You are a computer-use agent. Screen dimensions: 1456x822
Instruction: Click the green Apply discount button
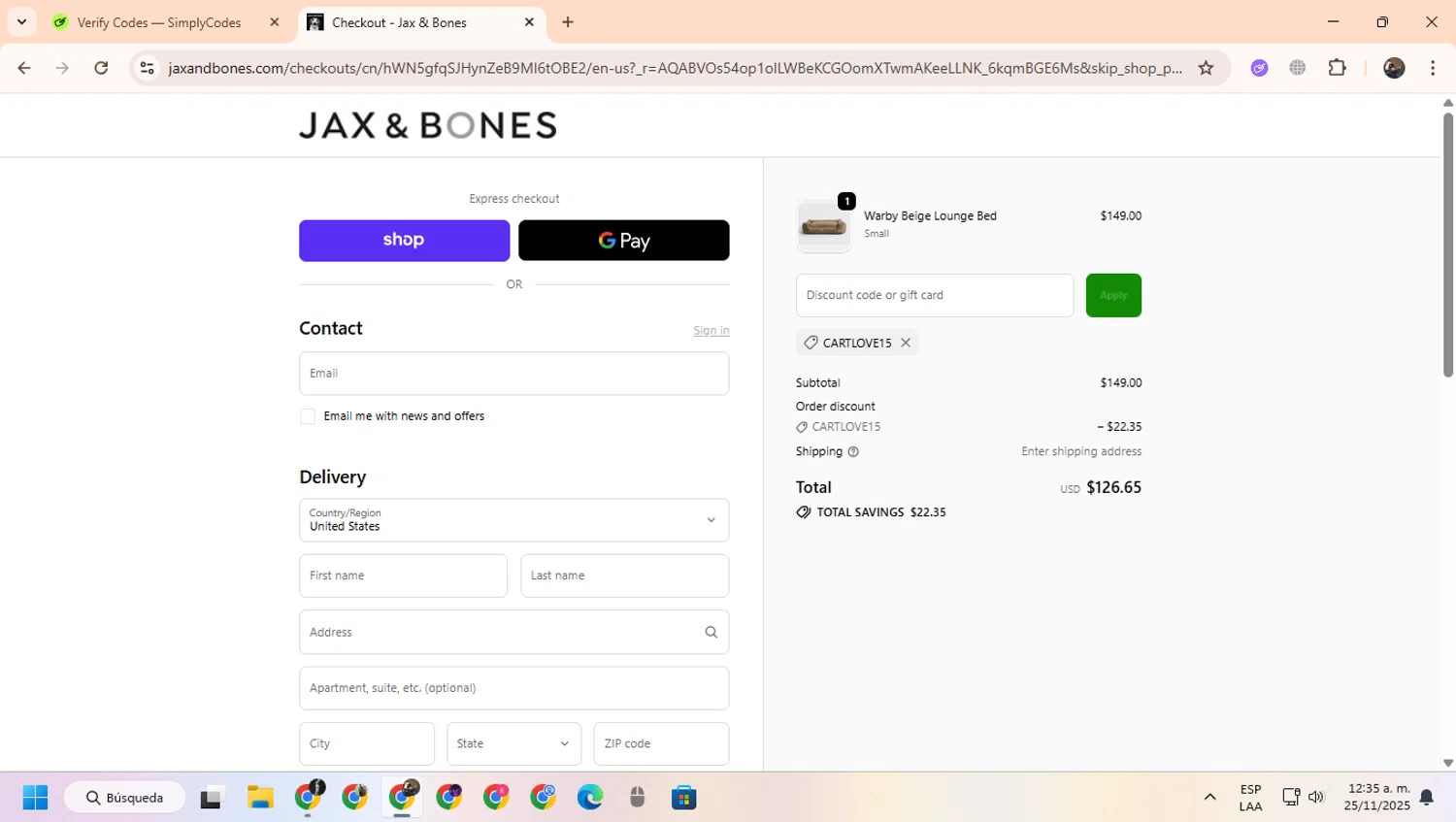(x=1113, y=295)
